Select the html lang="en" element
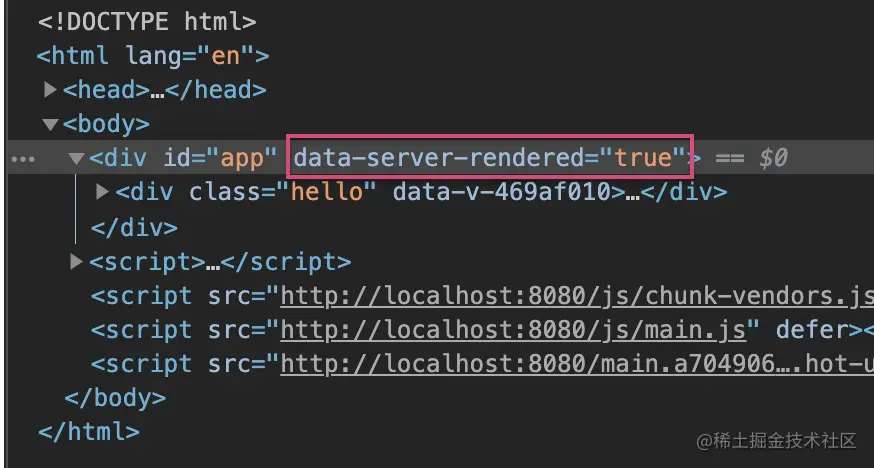 point(153,56)
